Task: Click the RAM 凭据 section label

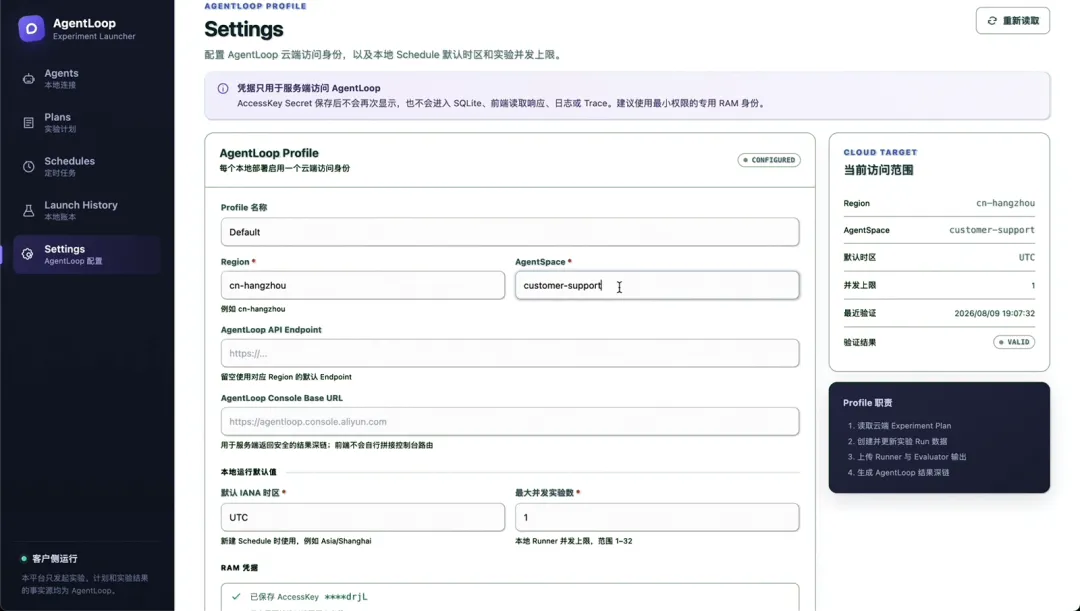Action: 239,568
